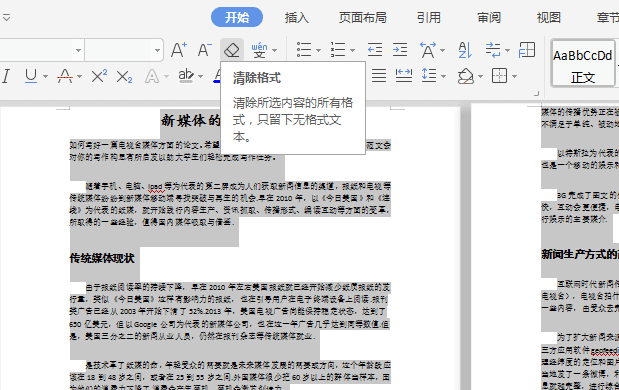Apply the 正文 AaBbCcDd style
The image size is (619, 390).
click(x=583, y=63)
